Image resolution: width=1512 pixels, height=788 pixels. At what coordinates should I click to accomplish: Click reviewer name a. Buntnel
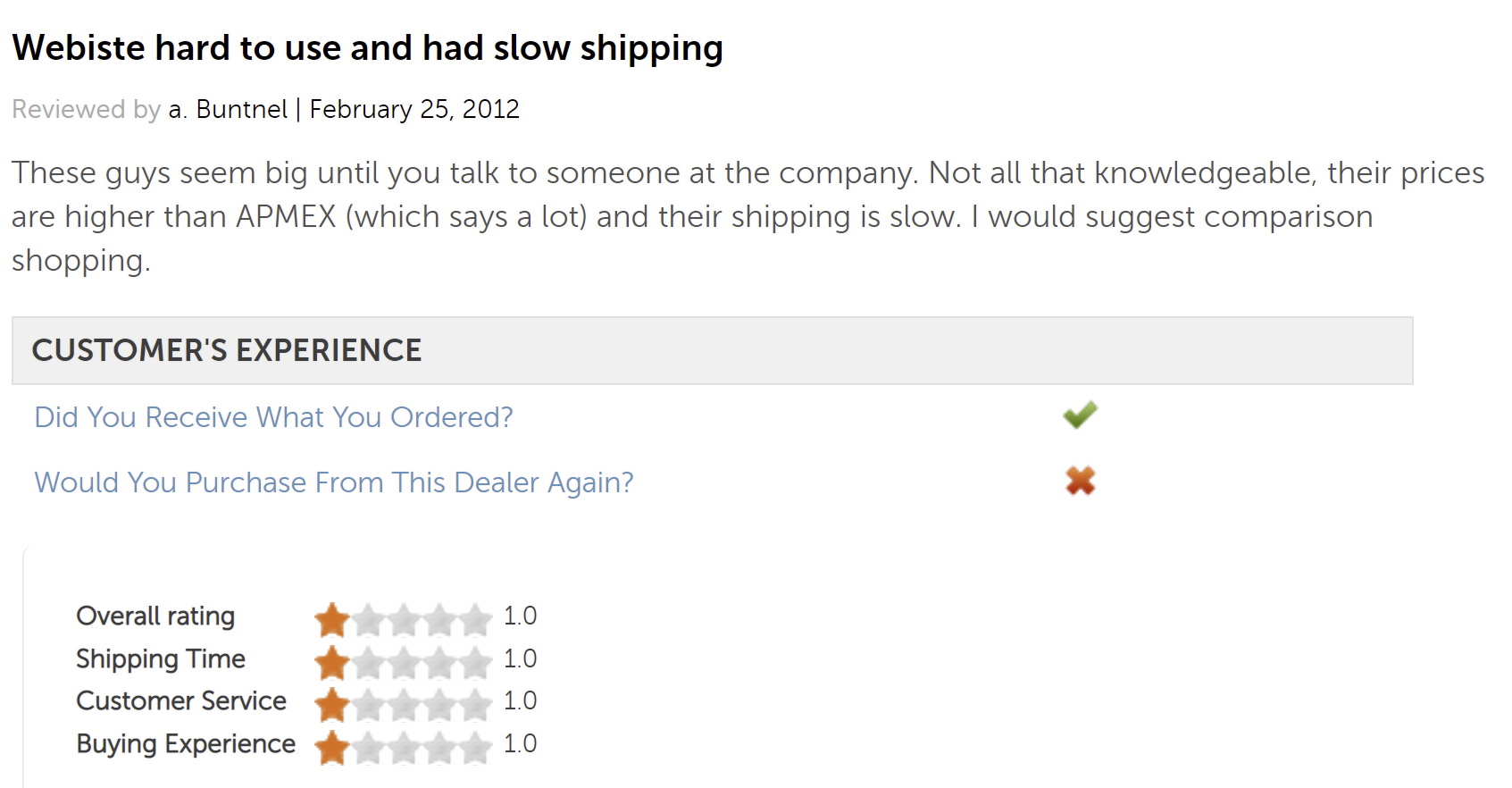(228, 109)
